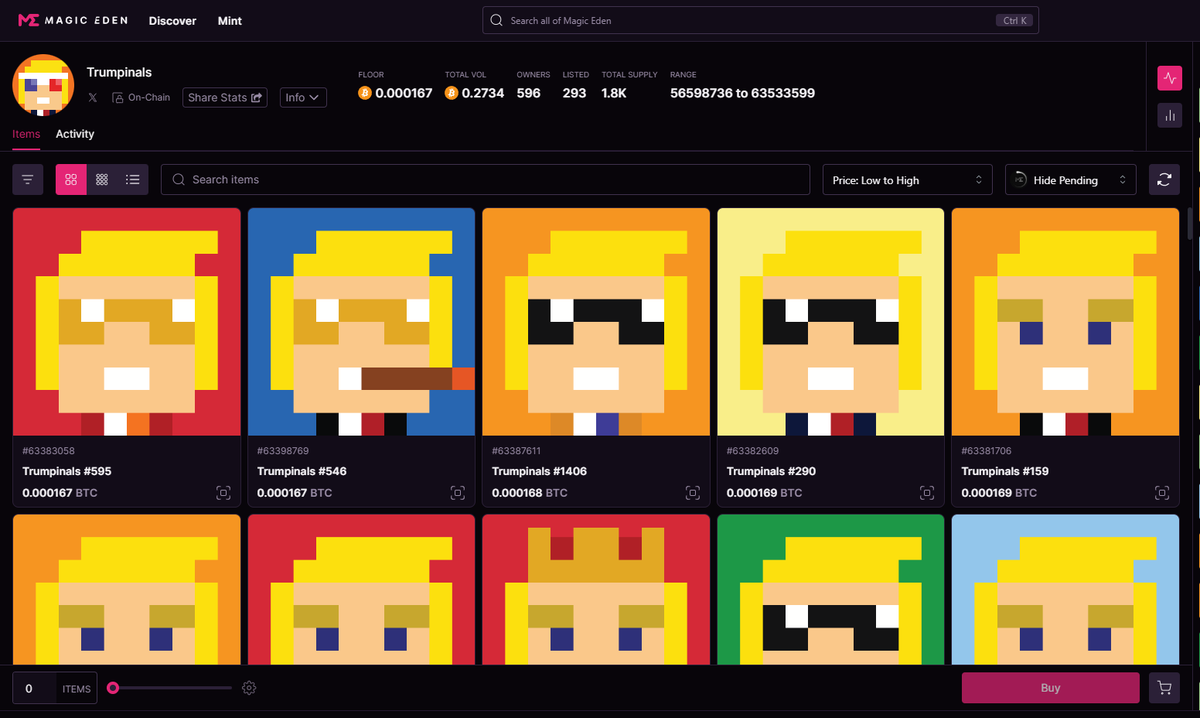Open the Price: Low to High sort dropdown
This screenshot has height=718, width=1200.
(907, 180)
